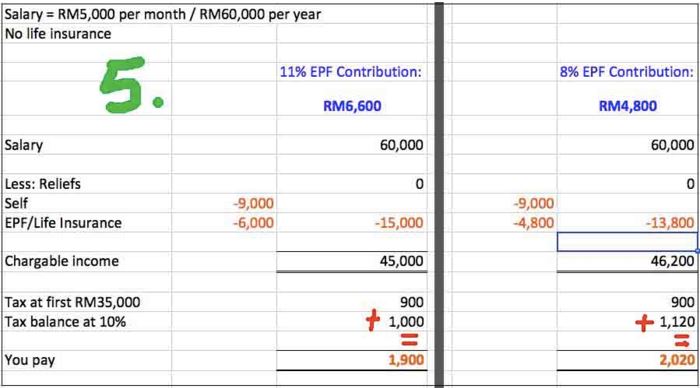Click the You pay total 1,900

tap(406, 360)
